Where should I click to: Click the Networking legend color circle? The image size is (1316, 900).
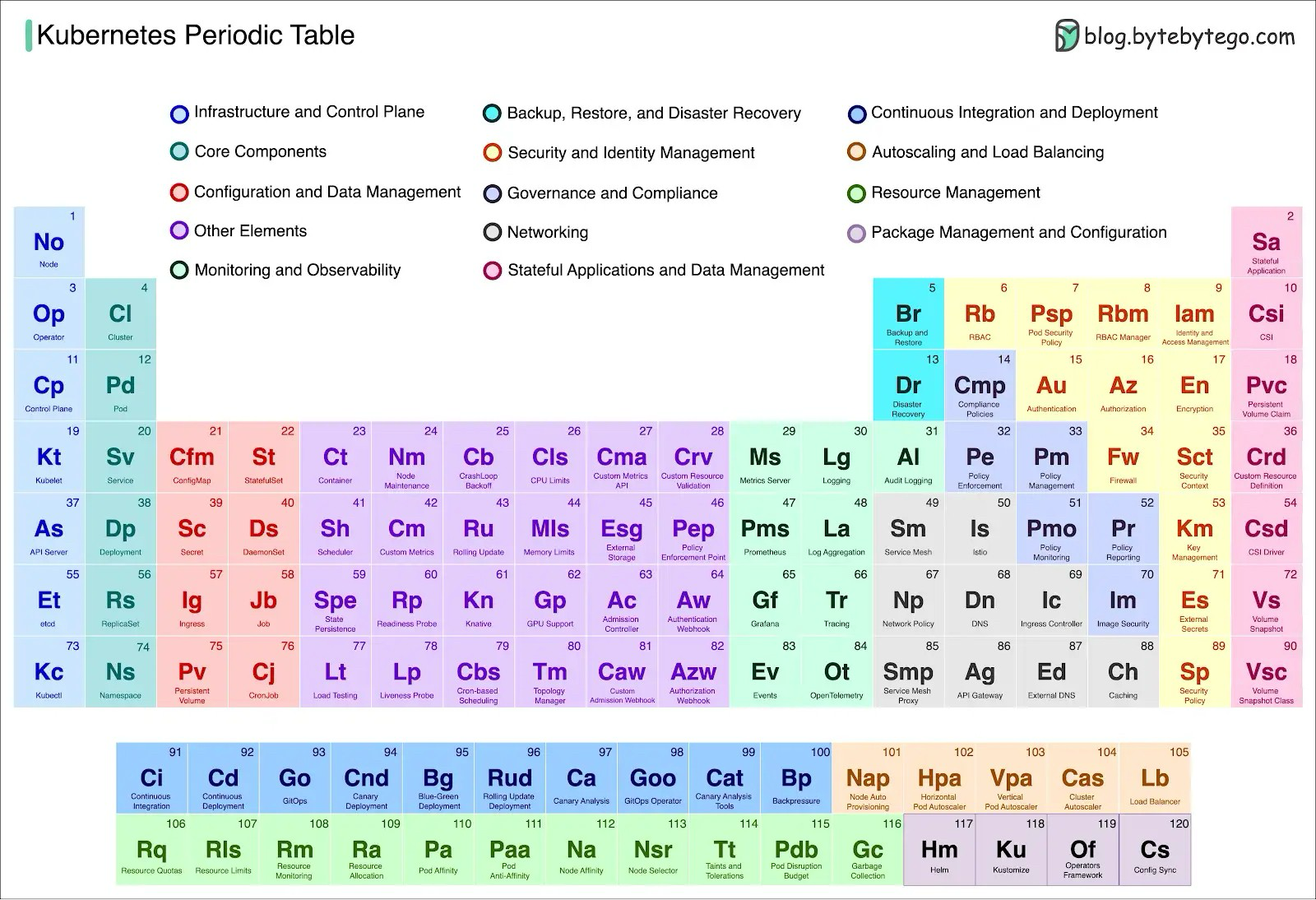493,233
